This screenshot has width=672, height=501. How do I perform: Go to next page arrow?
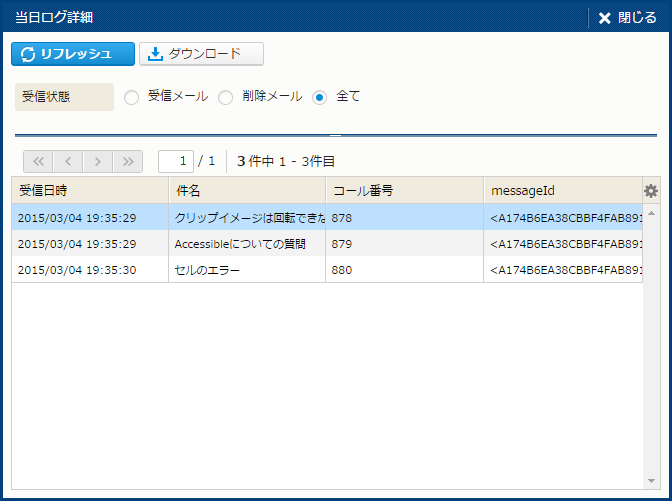coord(98,161)
